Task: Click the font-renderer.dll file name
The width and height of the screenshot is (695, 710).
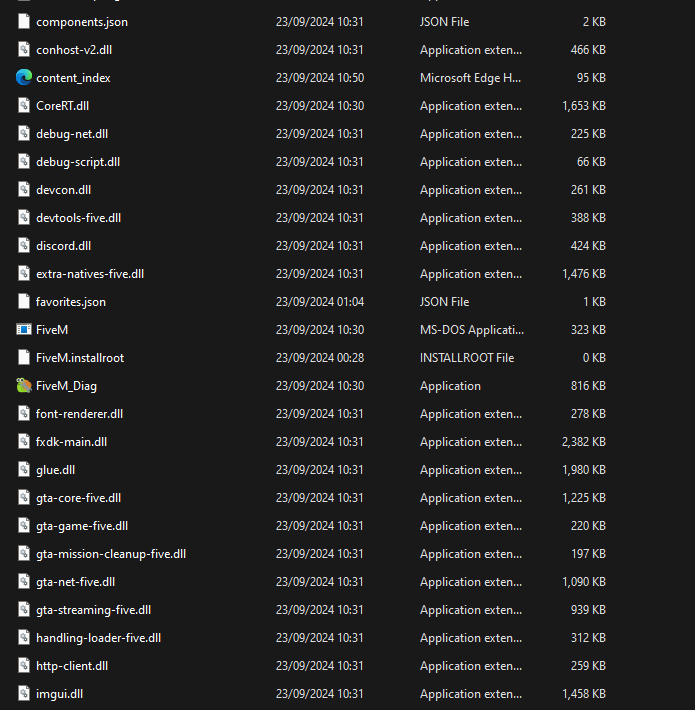Action: [x=79, y=414]
